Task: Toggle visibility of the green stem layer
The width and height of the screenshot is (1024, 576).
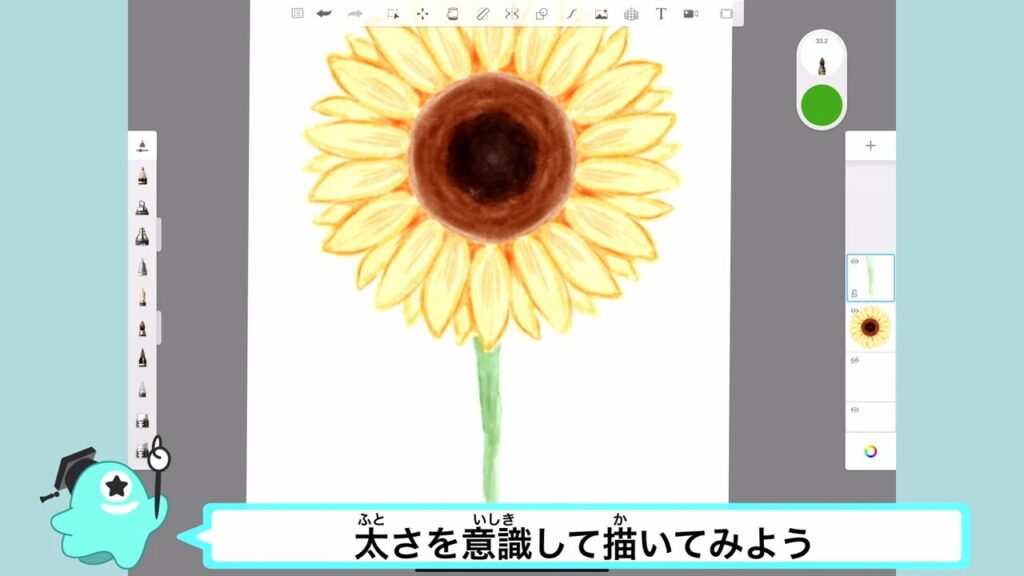Action: (854, 262)
